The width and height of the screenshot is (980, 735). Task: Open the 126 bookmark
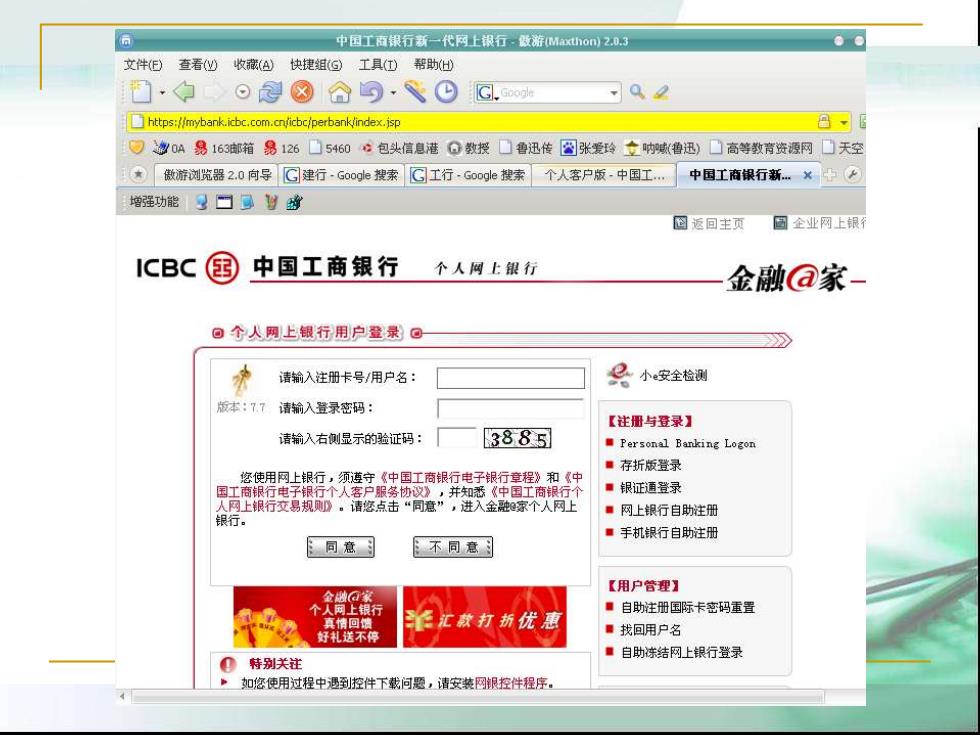pos(281,148)
